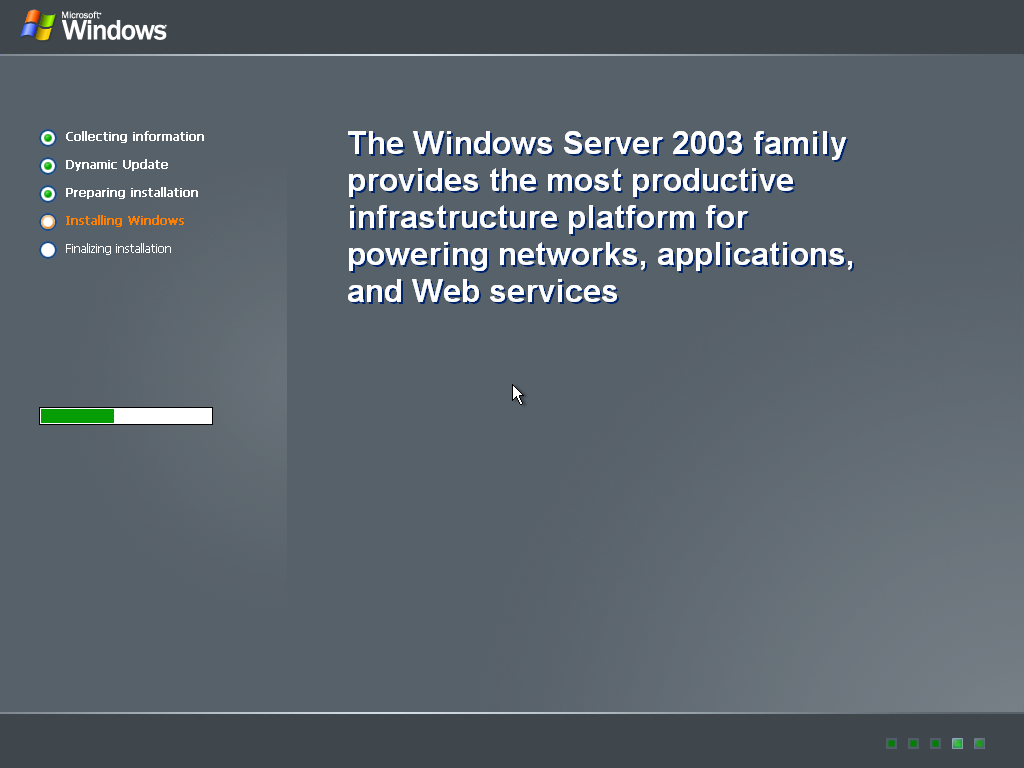Click the fourth green square in status row
Viewport: 1024px width, 768px height.
[x=957, y=743]
